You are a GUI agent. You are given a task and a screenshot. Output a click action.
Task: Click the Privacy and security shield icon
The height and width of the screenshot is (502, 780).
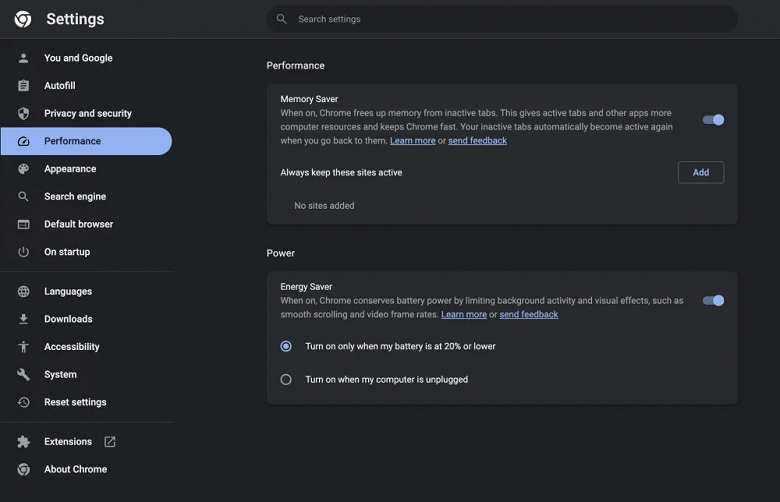(23, 114)
